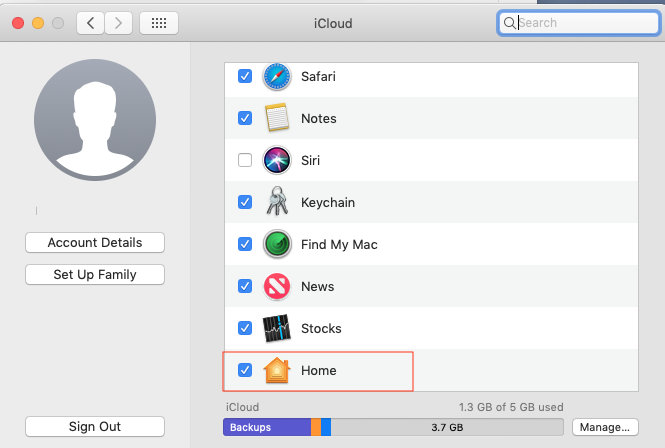Click the Find My Mac label

[339, 244]
